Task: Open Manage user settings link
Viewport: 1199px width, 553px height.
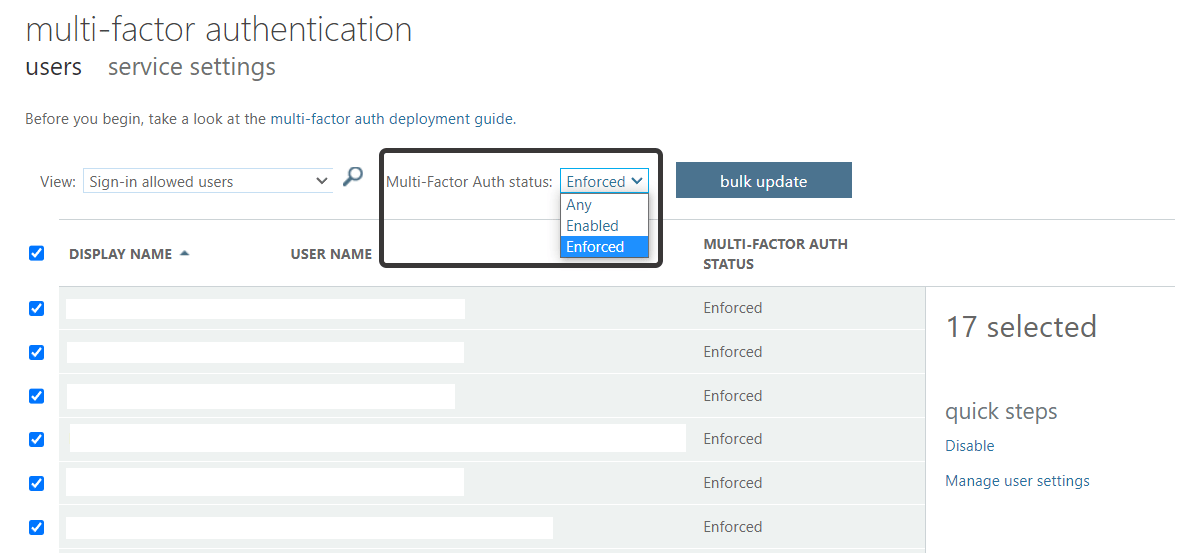Action: click(x=1017, y=481)
